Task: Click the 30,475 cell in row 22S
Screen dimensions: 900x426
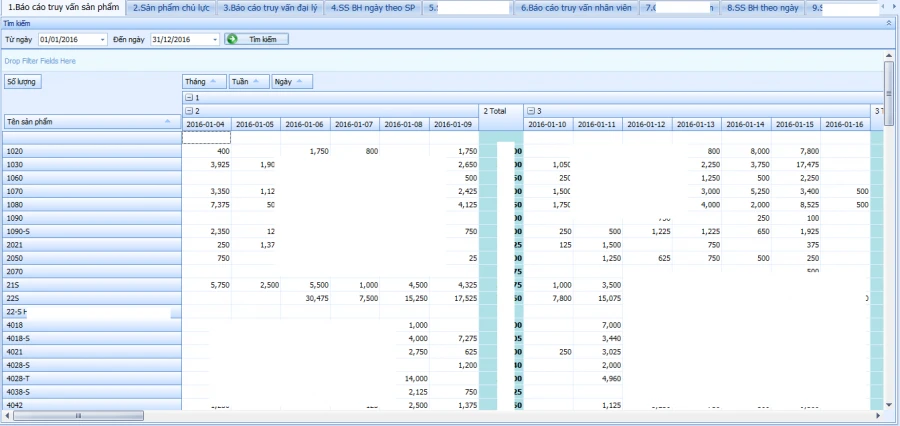Action: pyautogui.click(x=305, y=298)
